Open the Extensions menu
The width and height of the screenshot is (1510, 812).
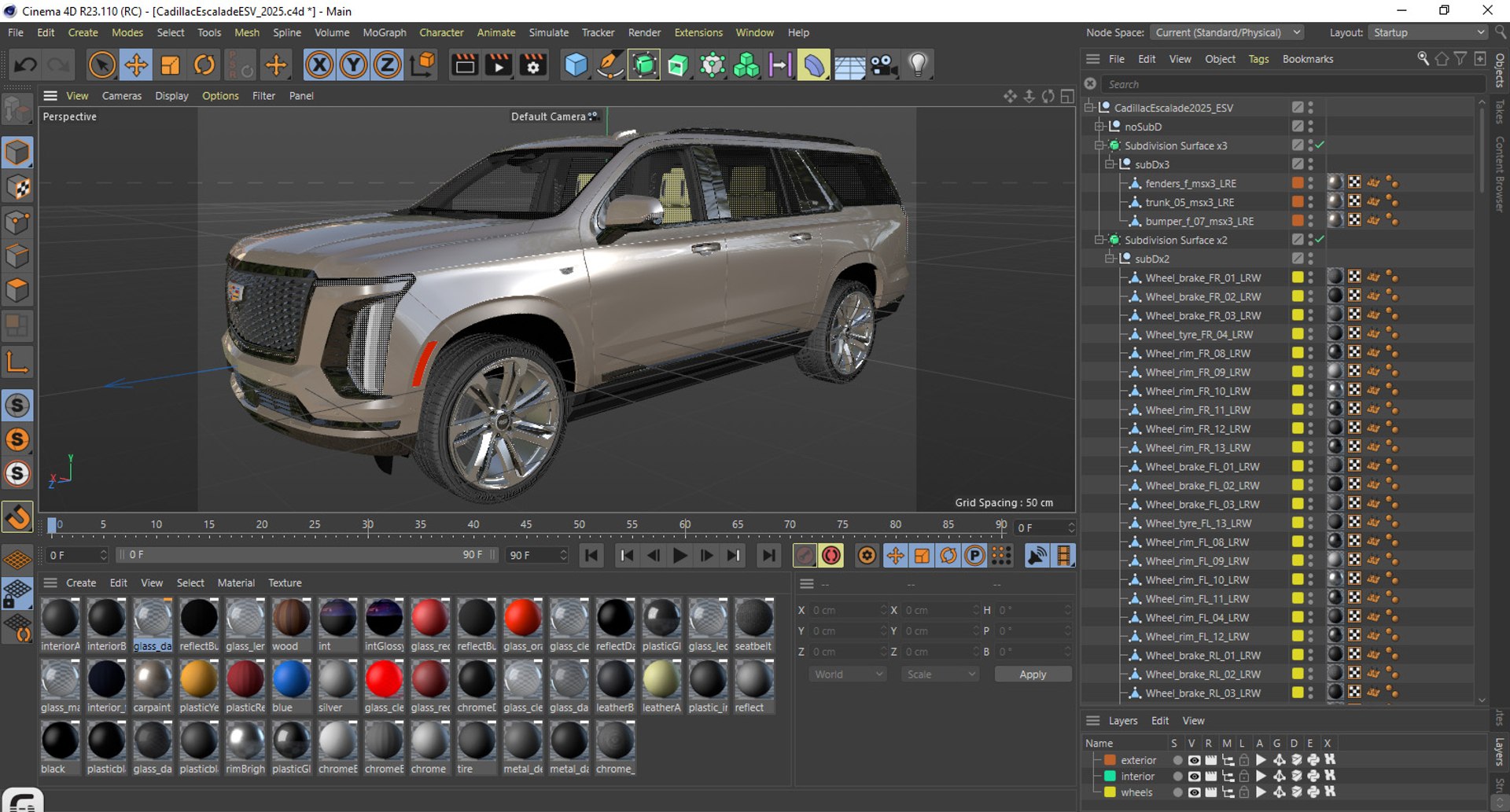tap(698, 32)
